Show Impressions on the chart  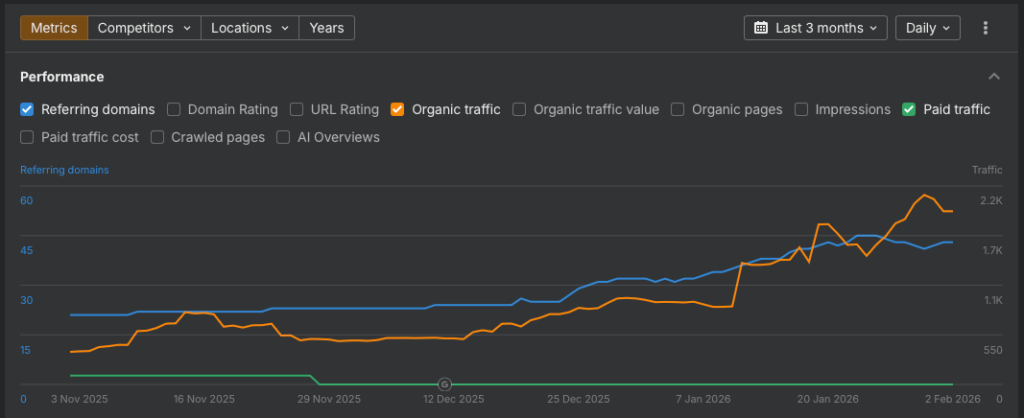[801, 109]
